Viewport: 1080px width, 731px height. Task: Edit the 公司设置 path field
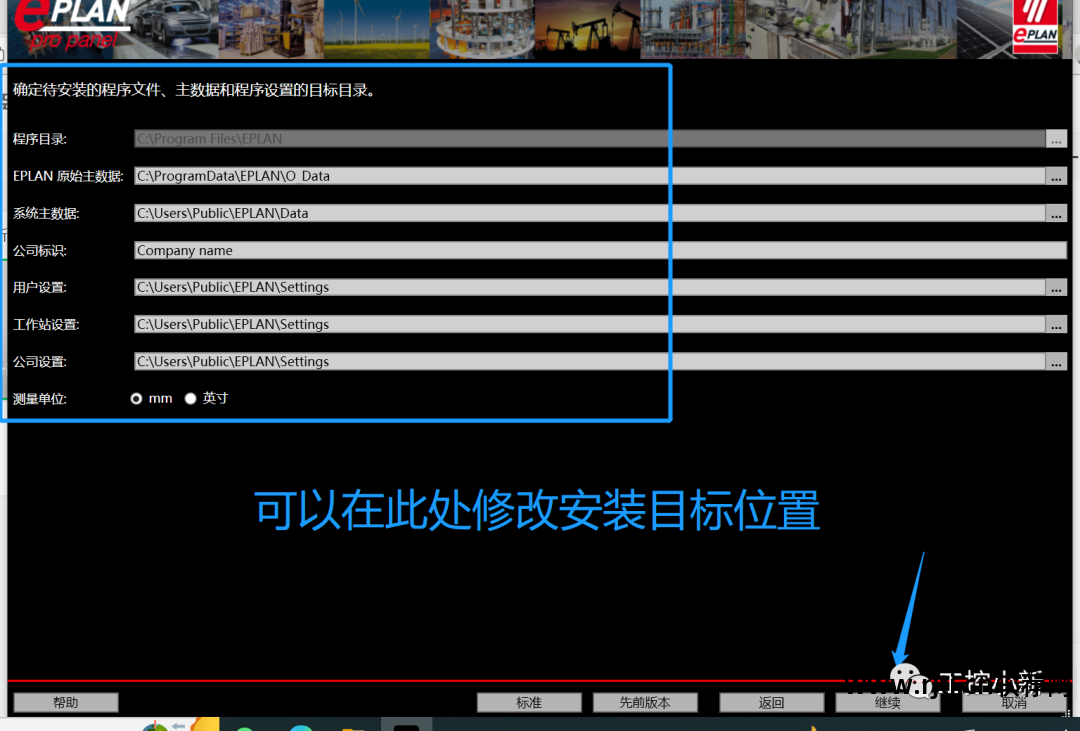point(590,361)
